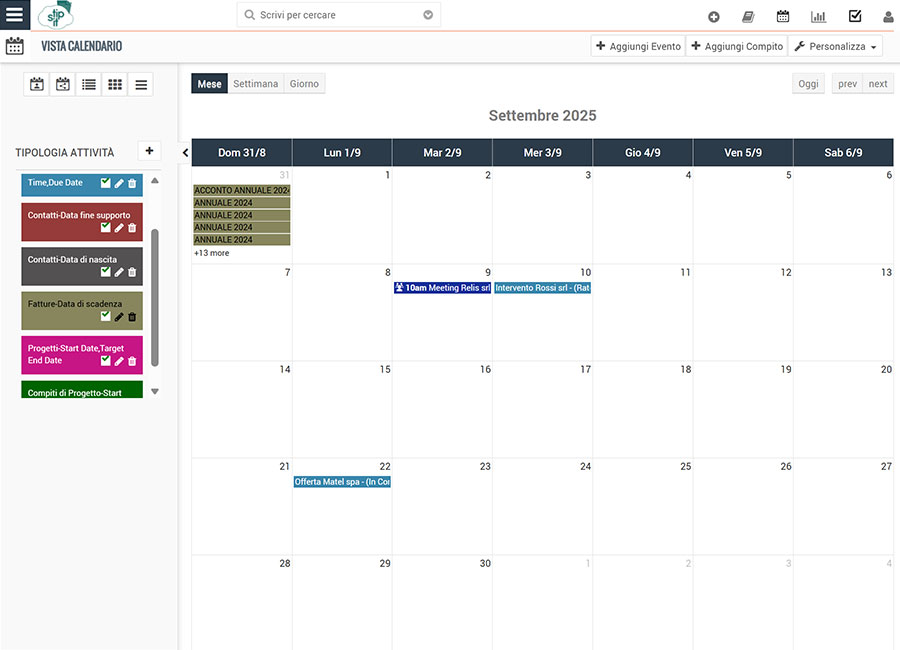Screen dimensions: 900x650
Task: Switch to the Settimana view tab
Action: pos(255,84)
